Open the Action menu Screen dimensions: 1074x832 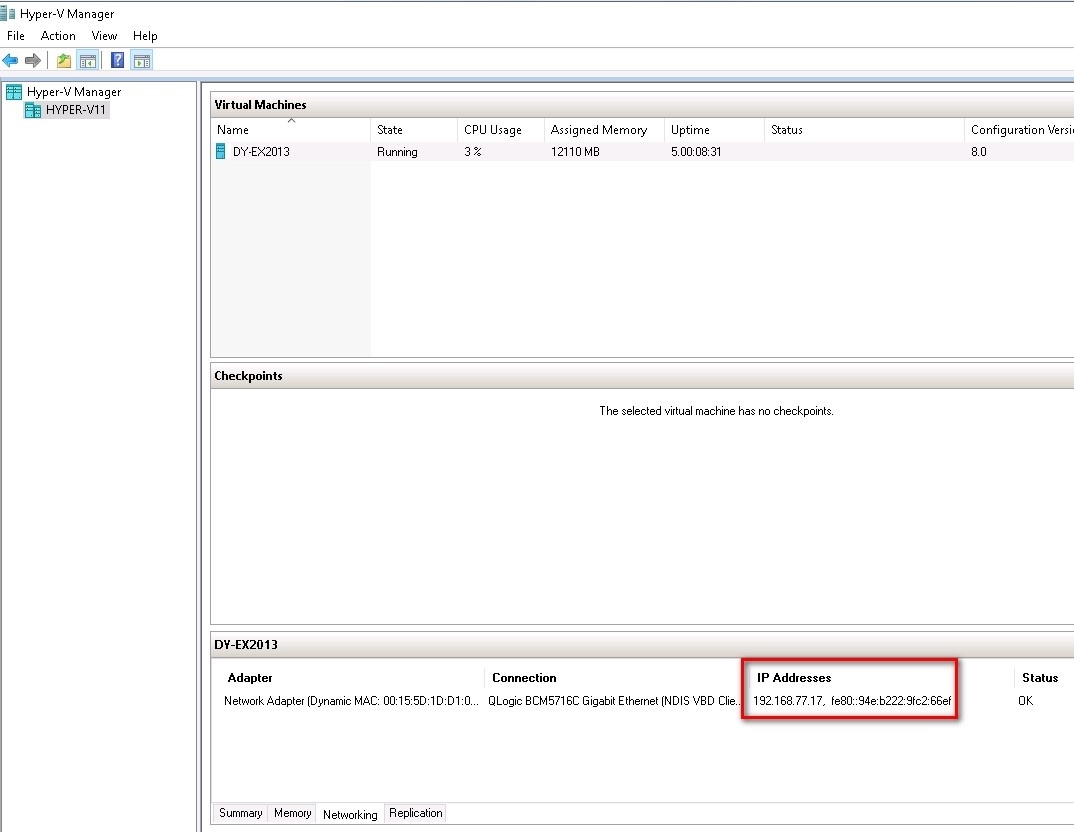point(58,36)
